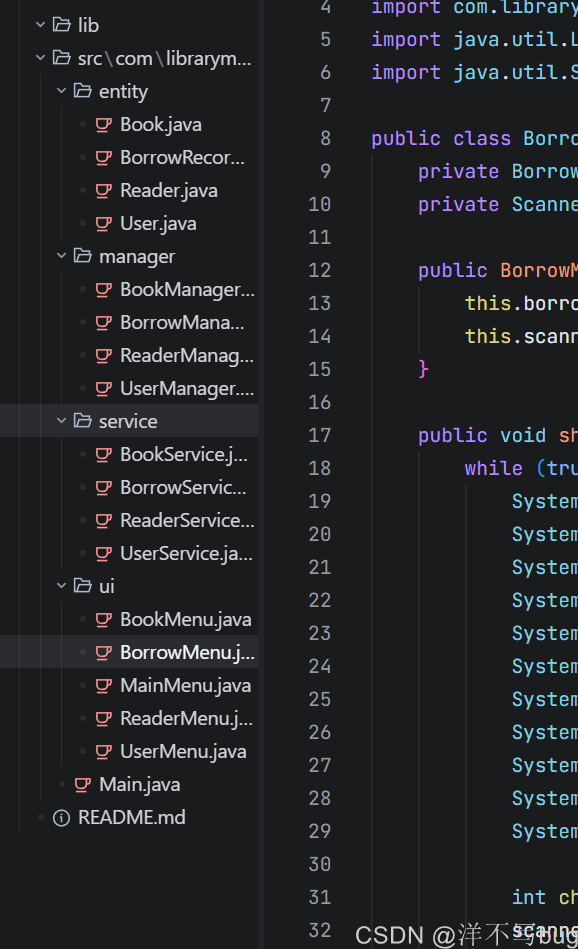Click 'int' keyword on line 31

click(529, 897)
